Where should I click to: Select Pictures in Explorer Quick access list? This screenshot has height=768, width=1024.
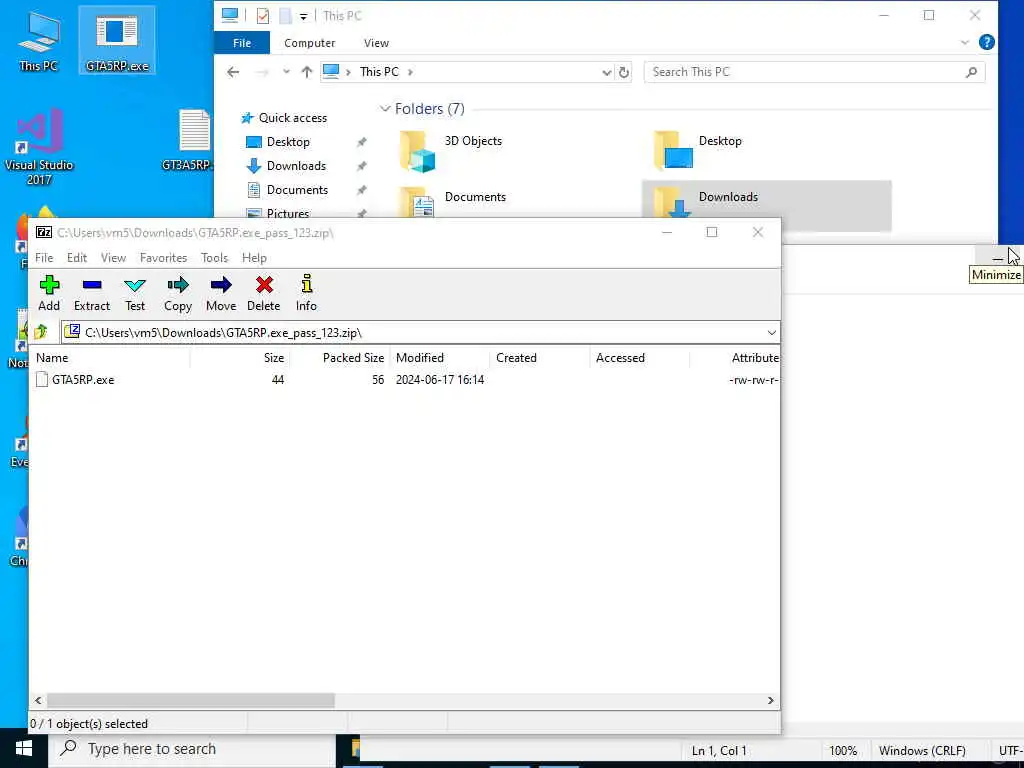[278, 213]
